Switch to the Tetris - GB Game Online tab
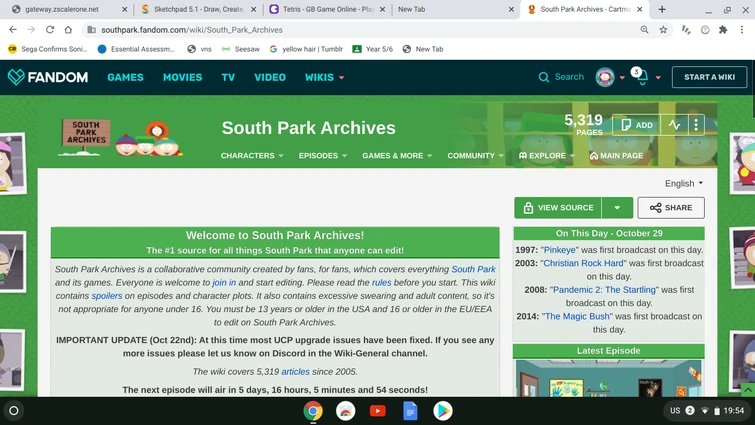755x425 pixels. [327, 9]
